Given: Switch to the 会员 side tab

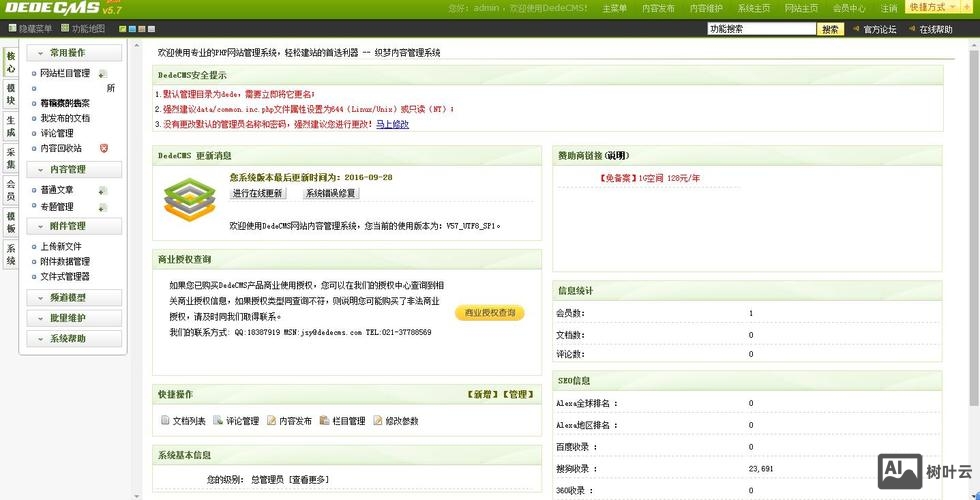Looking at the screenshot, I should pyautogui.click(x=11, y=191).
